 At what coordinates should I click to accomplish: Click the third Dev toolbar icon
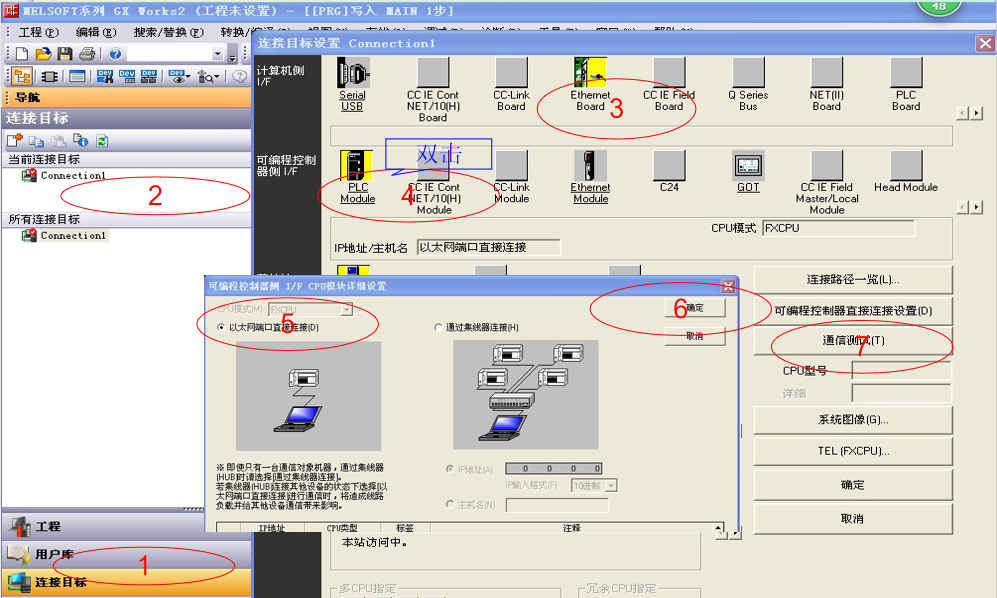tap(149, 77)
